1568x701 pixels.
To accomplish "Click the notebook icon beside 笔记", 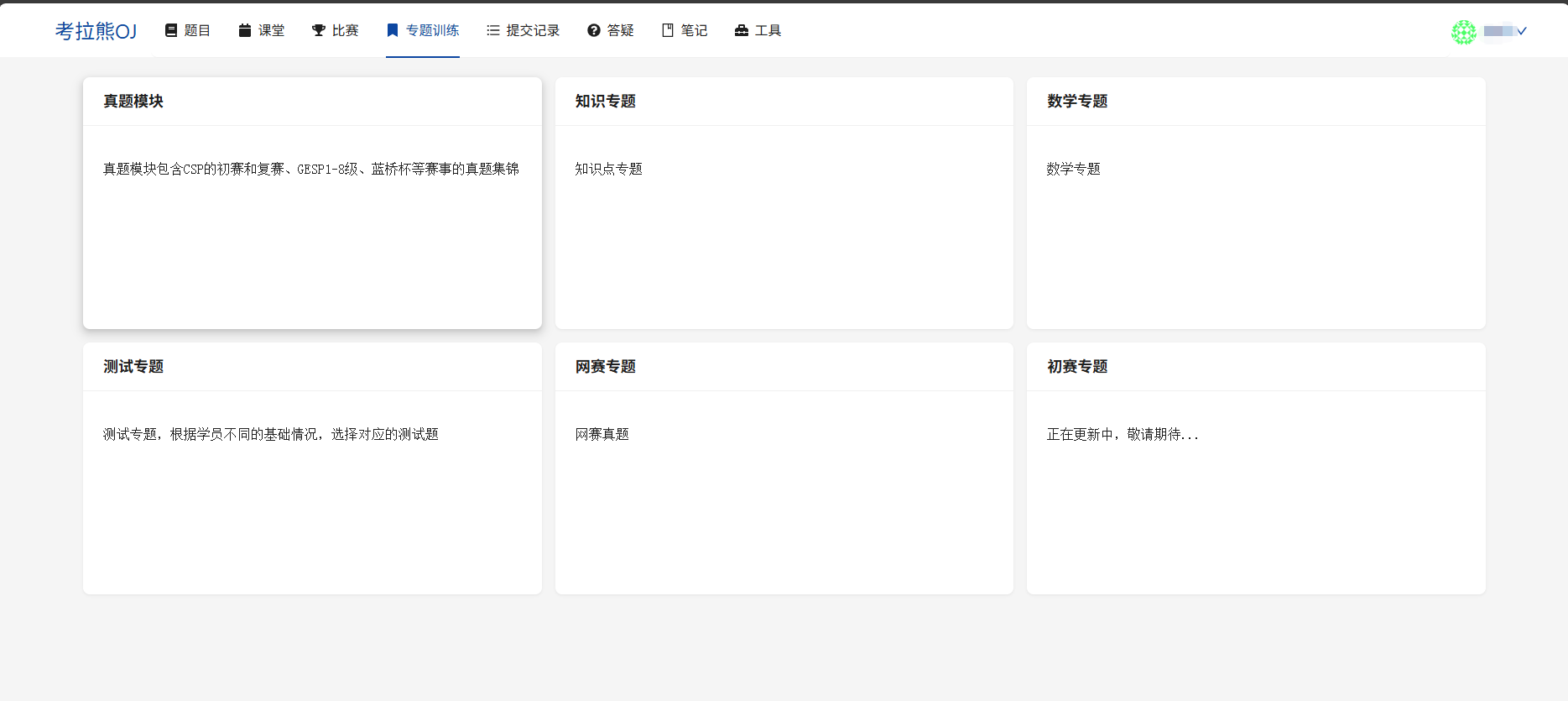I will click(x=668, y=30).
